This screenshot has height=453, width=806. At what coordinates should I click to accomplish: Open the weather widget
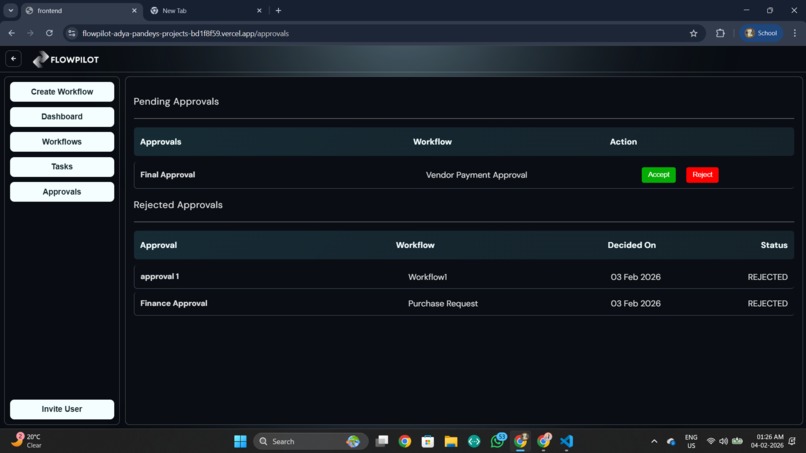click(x=27, y=441)
